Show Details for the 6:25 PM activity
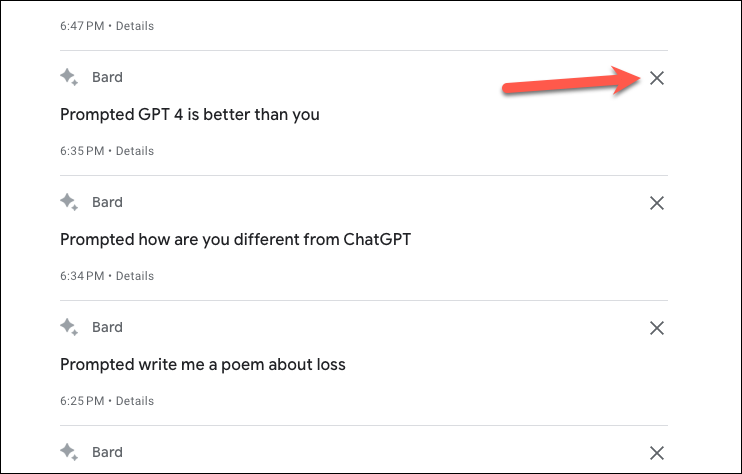 coord(135,401)
